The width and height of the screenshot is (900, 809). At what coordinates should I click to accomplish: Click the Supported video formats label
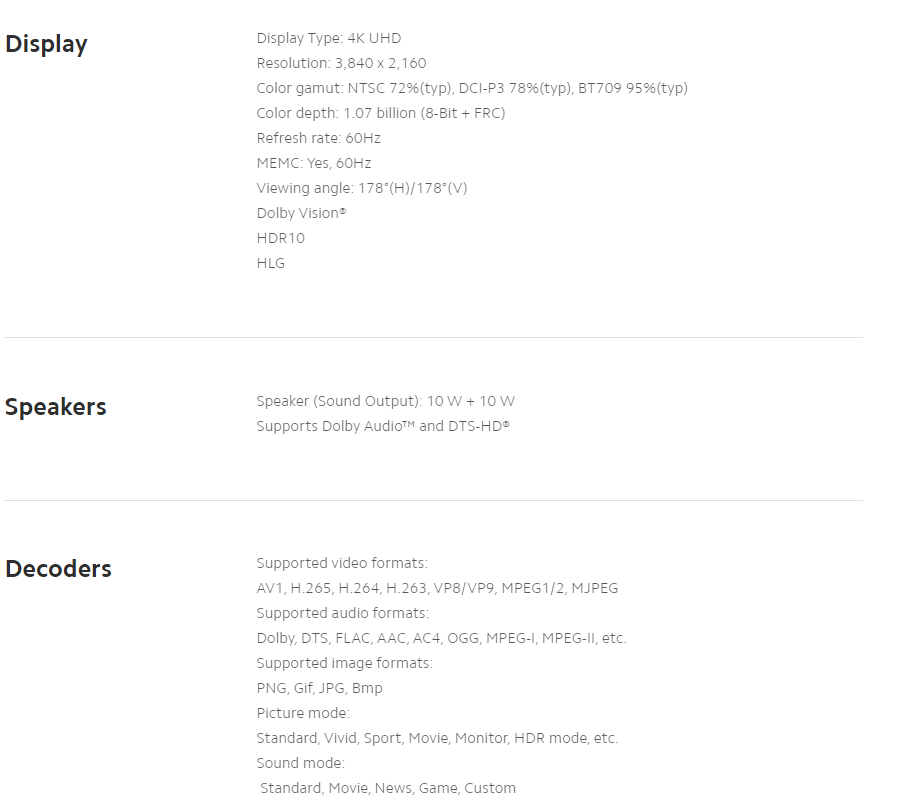tap(341, 563)
